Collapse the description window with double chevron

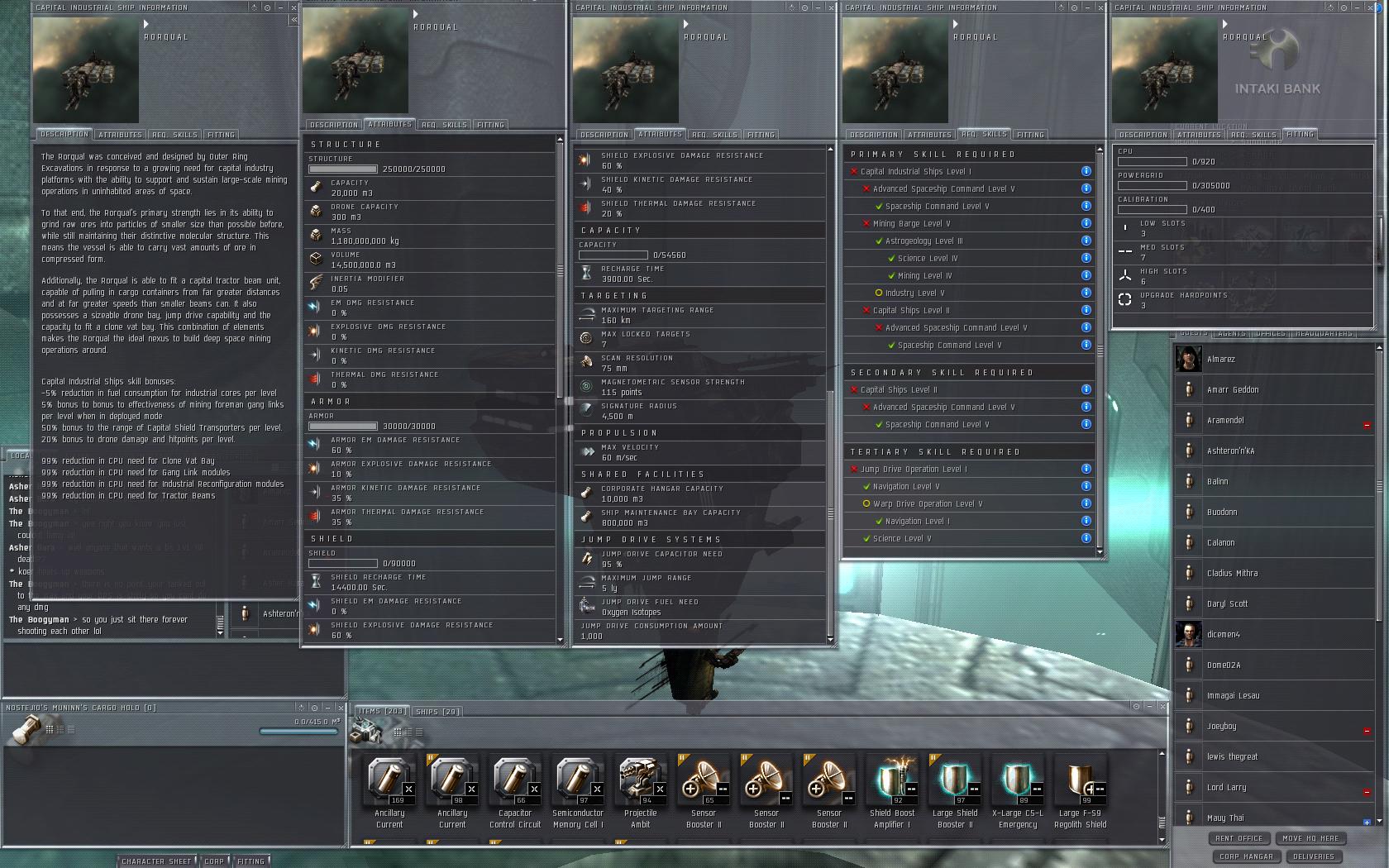[293, 19]
